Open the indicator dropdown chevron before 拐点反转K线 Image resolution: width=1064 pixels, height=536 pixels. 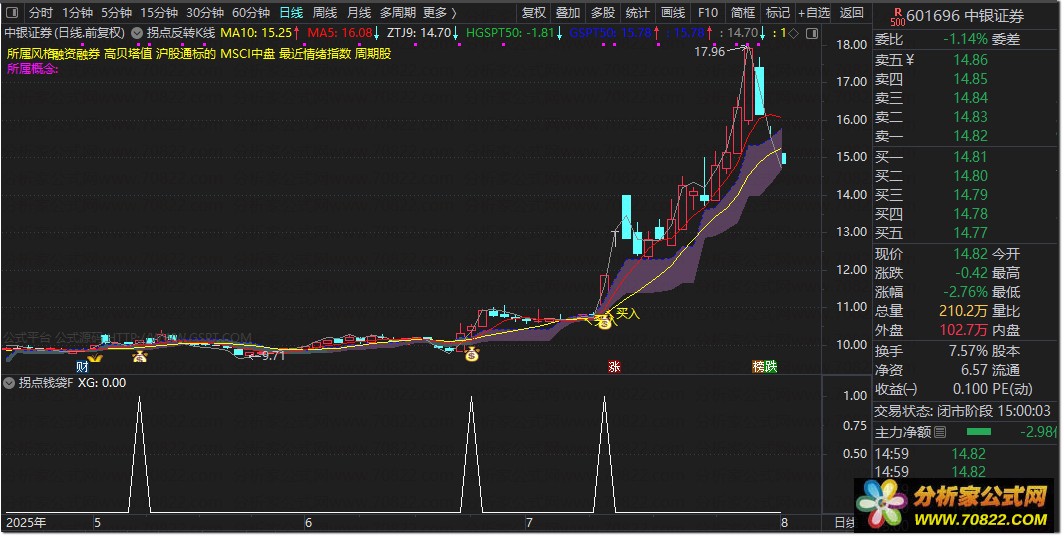[136, 33]
